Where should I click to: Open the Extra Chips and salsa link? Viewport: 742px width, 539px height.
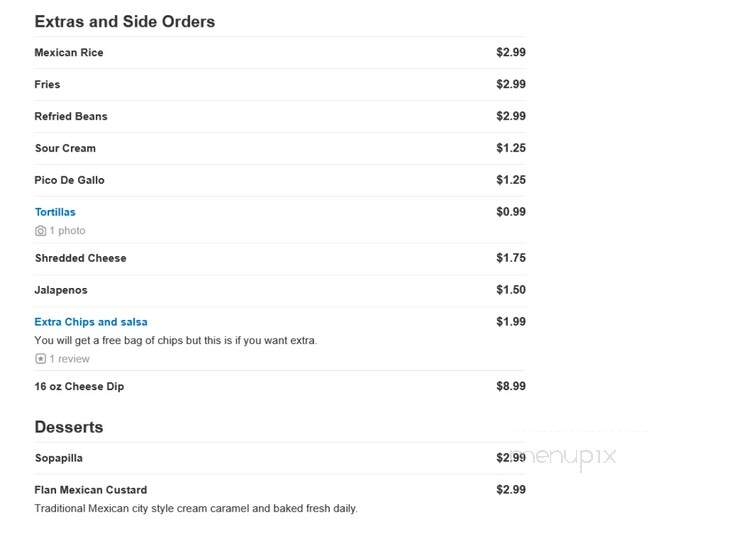(x=91, y=322)
